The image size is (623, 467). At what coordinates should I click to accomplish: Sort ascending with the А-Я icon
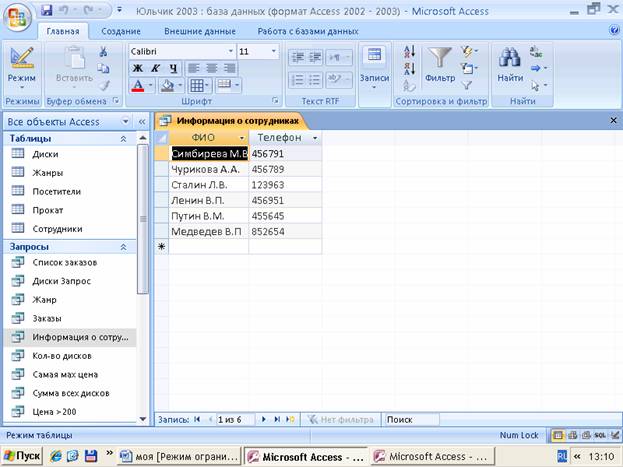pos(409,51)
